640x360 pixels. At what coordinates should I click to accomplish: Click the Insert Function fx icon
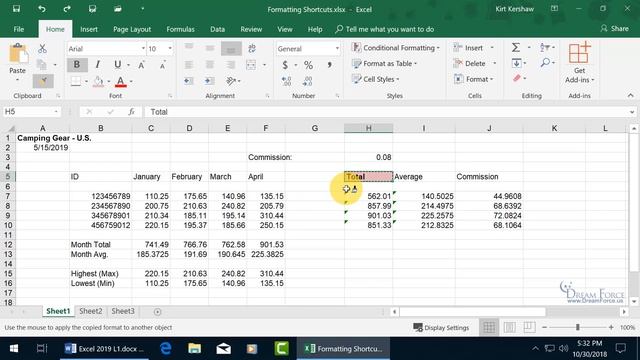pyautogui.click(x=131, y=111)
